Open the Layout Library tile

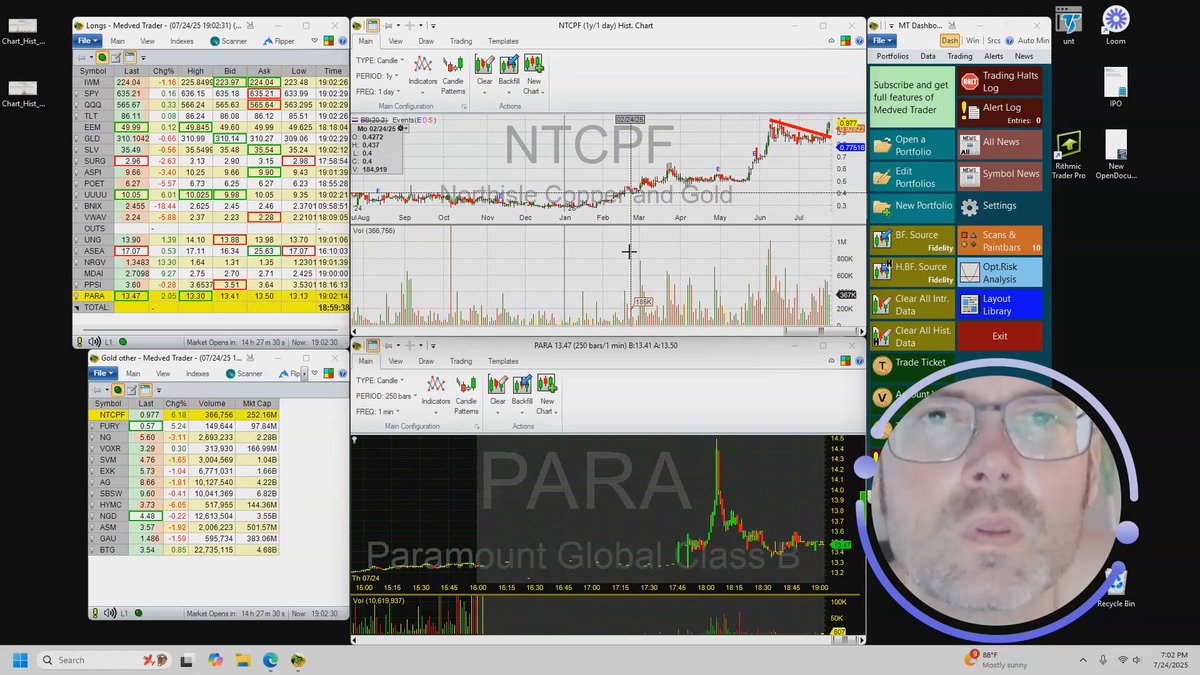[1000, 304]
